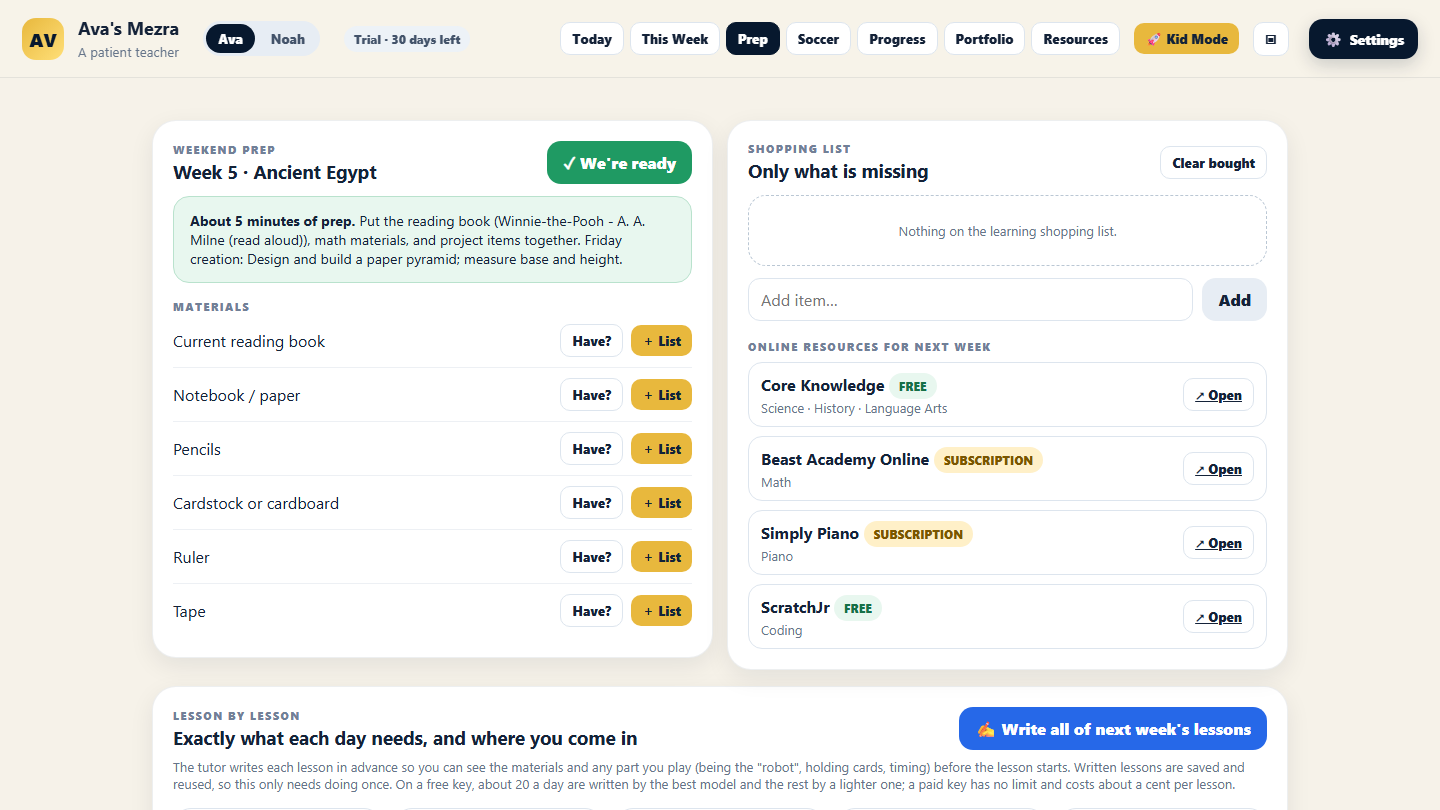Switch to Noah's profile
This screenshot has height=810, width=1440.
point(288,39)
